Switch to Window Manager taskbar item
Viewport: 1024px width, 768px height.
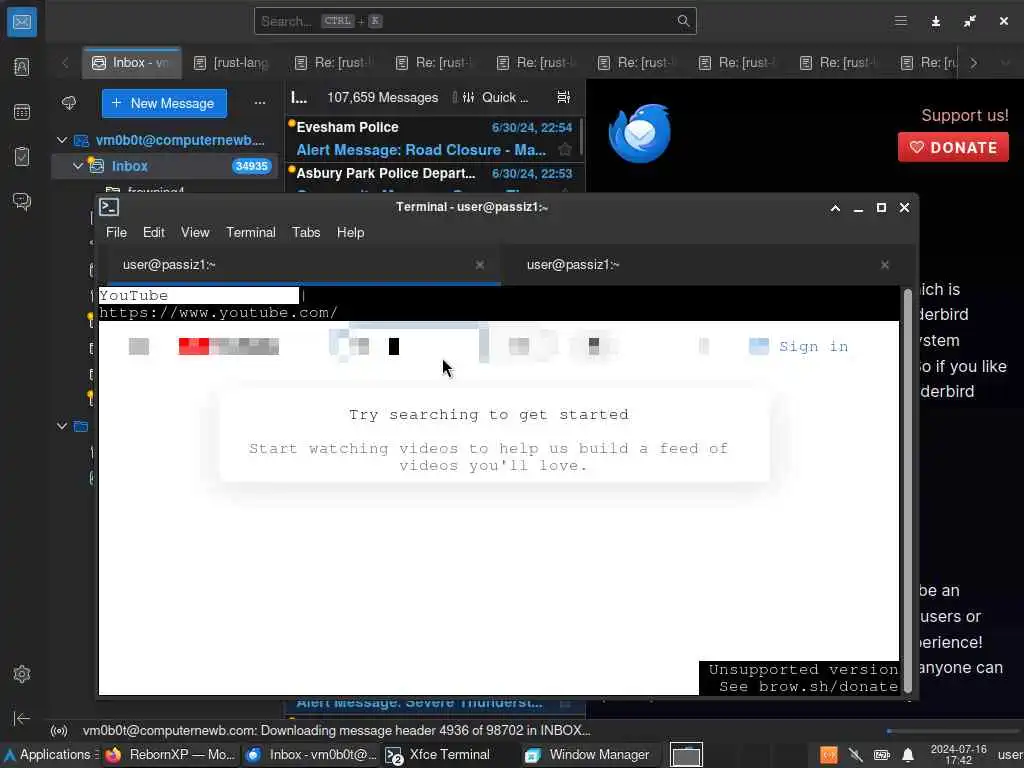pyautogui.click(x=586, y=755)
